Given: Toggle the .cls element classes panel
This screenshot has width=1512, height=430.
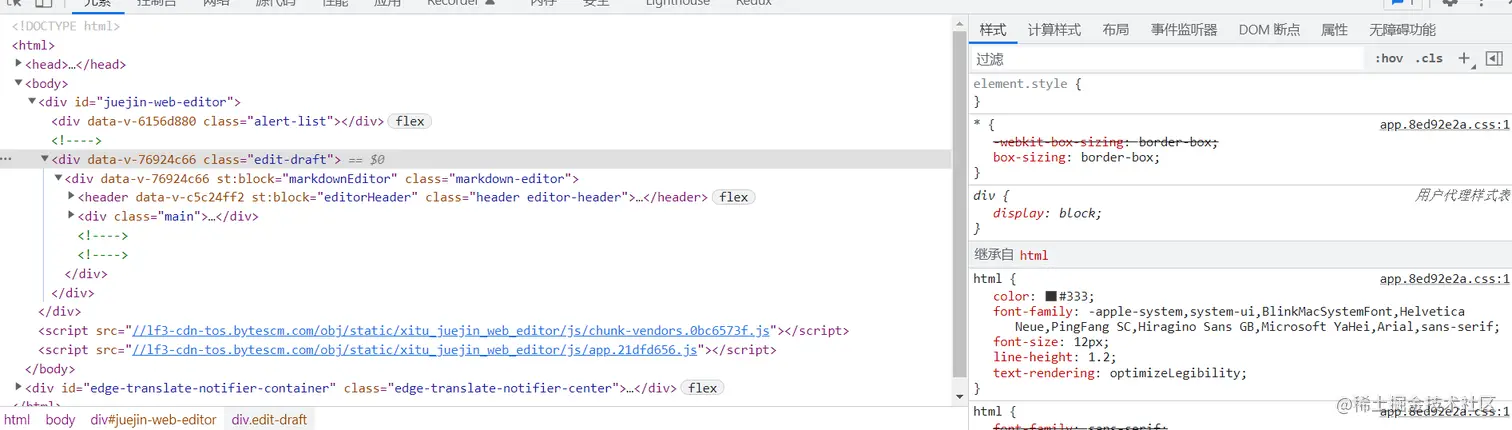Looking at the screenshot, I should pos(1429,59).
